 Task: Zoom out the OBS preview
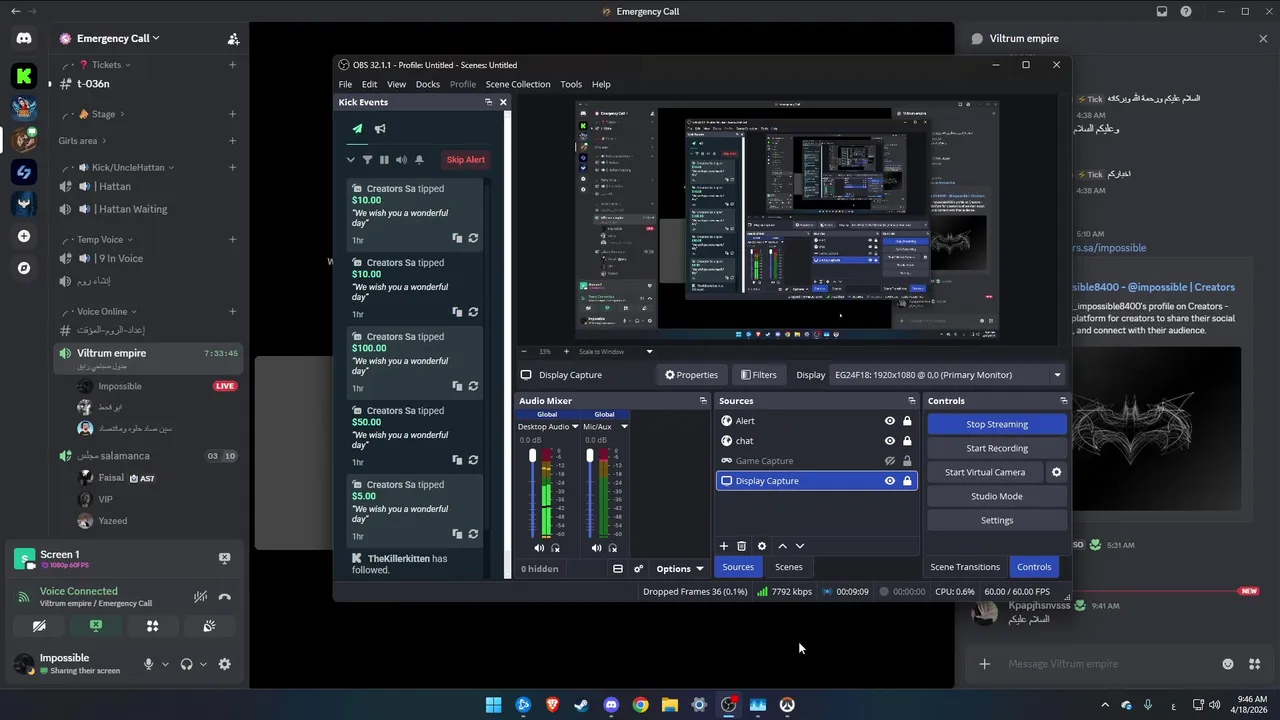pyautogui.click(x=524, y=352)
